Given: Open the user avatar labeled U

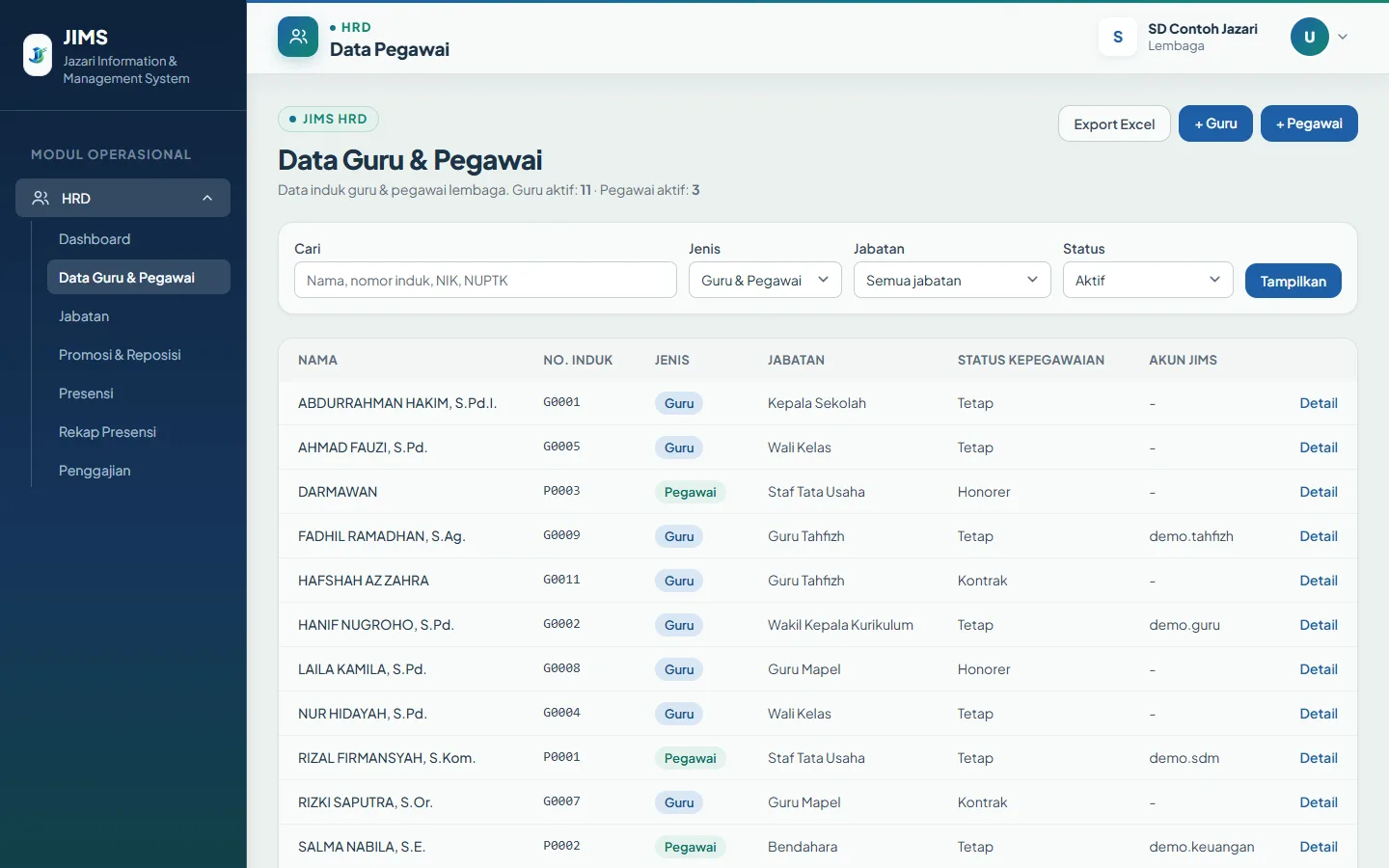Looking at the screenshot, I should point(1310,37).
